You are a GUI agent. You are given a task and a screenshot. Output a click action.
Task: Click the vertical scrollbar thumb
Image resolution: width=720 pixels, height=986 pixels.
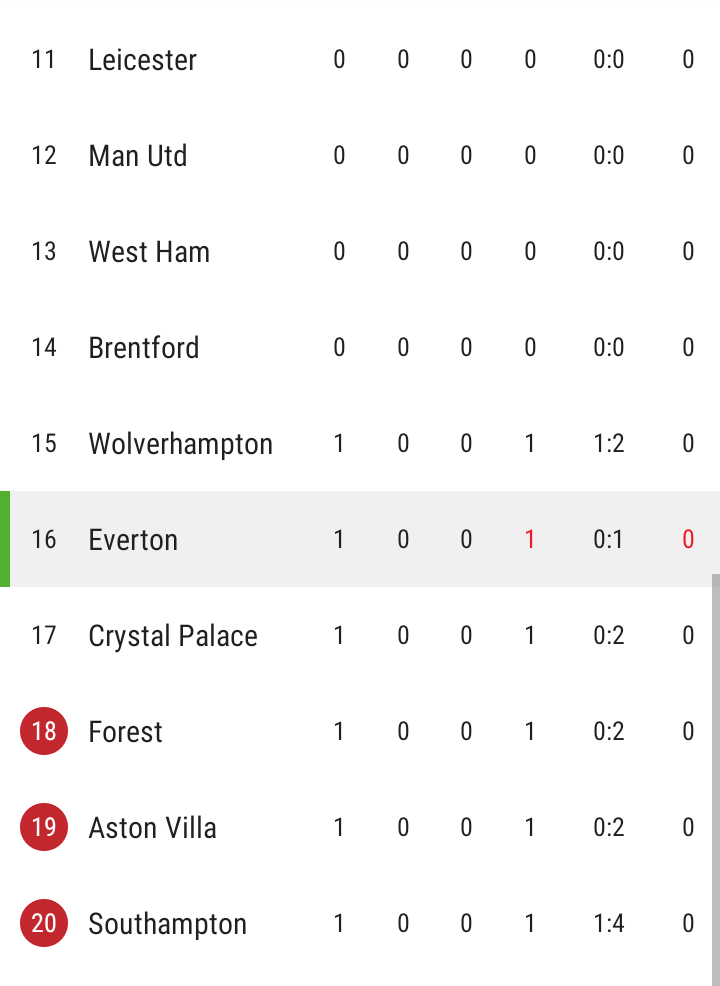pos(716,780)
